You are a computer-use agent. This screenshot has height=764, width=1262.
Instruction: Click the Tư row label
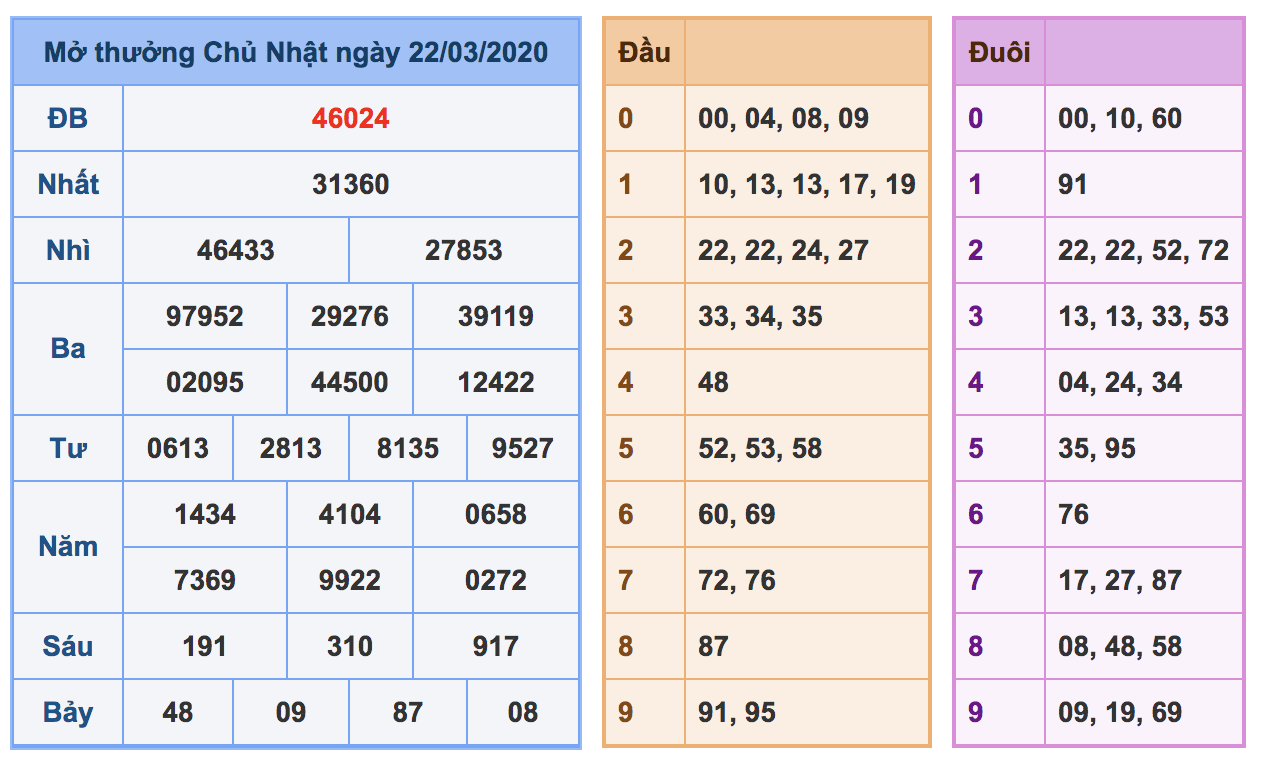coord(65,448)
